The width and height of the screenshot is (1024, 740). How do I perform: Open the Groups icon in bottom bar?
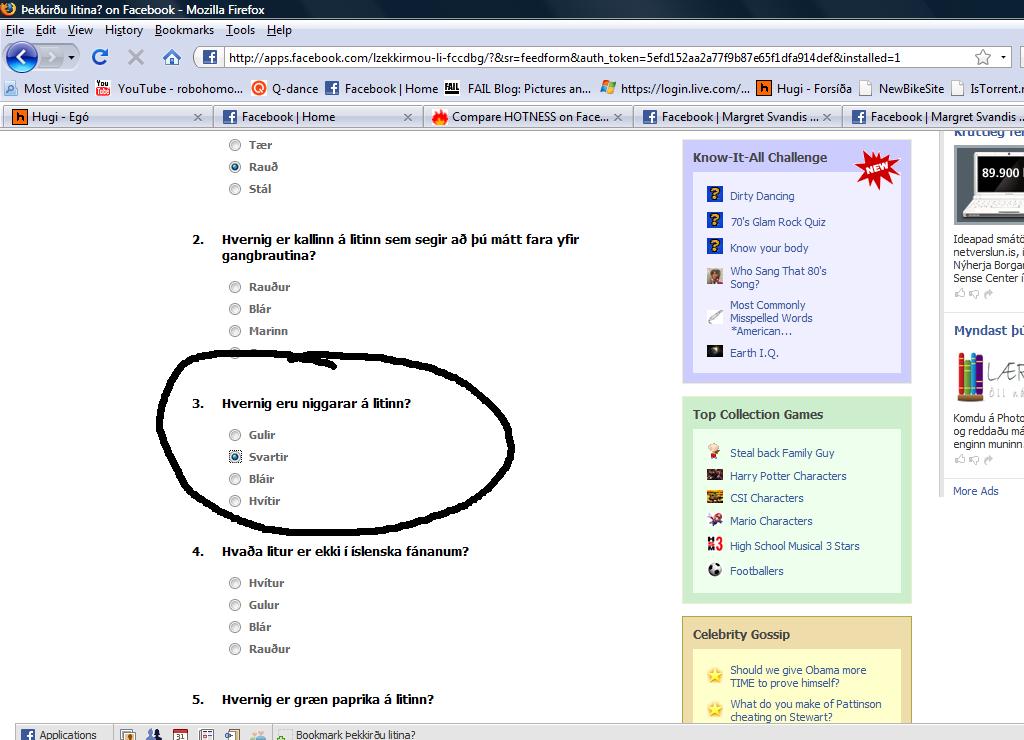(153, 735)
